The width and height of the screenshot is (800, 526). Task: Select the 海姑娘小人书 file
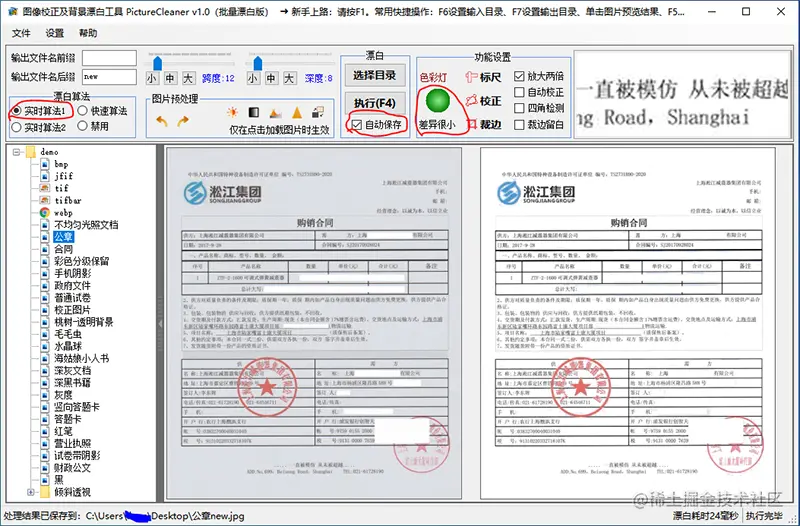coord(82,359)
